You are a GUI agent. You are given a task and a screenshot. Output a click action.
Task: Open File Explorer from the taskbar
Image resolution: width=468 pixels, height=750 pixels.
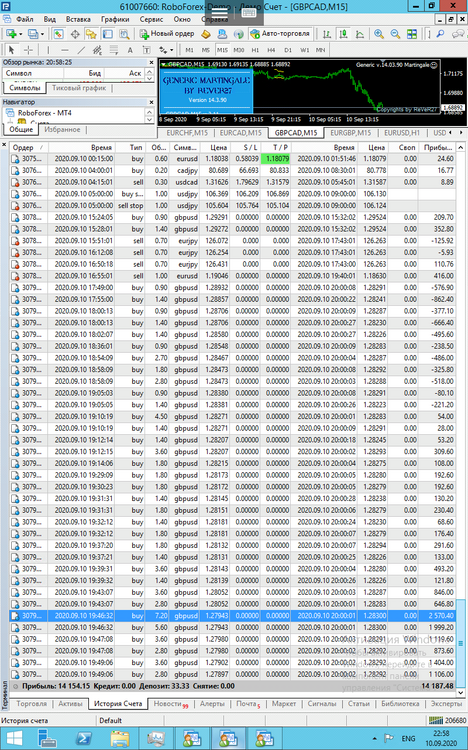click(120, 739)
